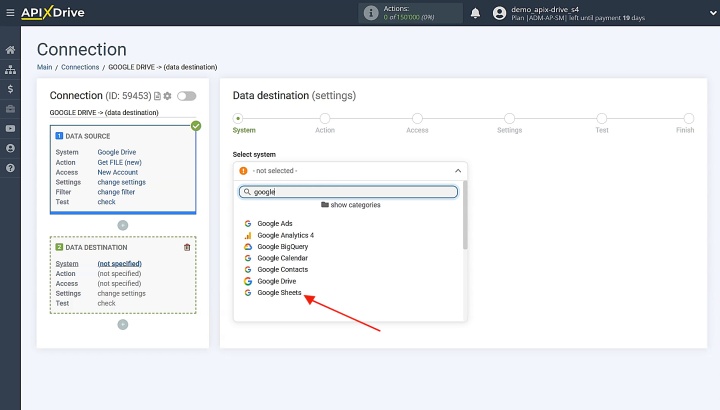Select Google Analytics 4 from list
The width and height of the screenshot is (720, 410).
pos(285,235)
